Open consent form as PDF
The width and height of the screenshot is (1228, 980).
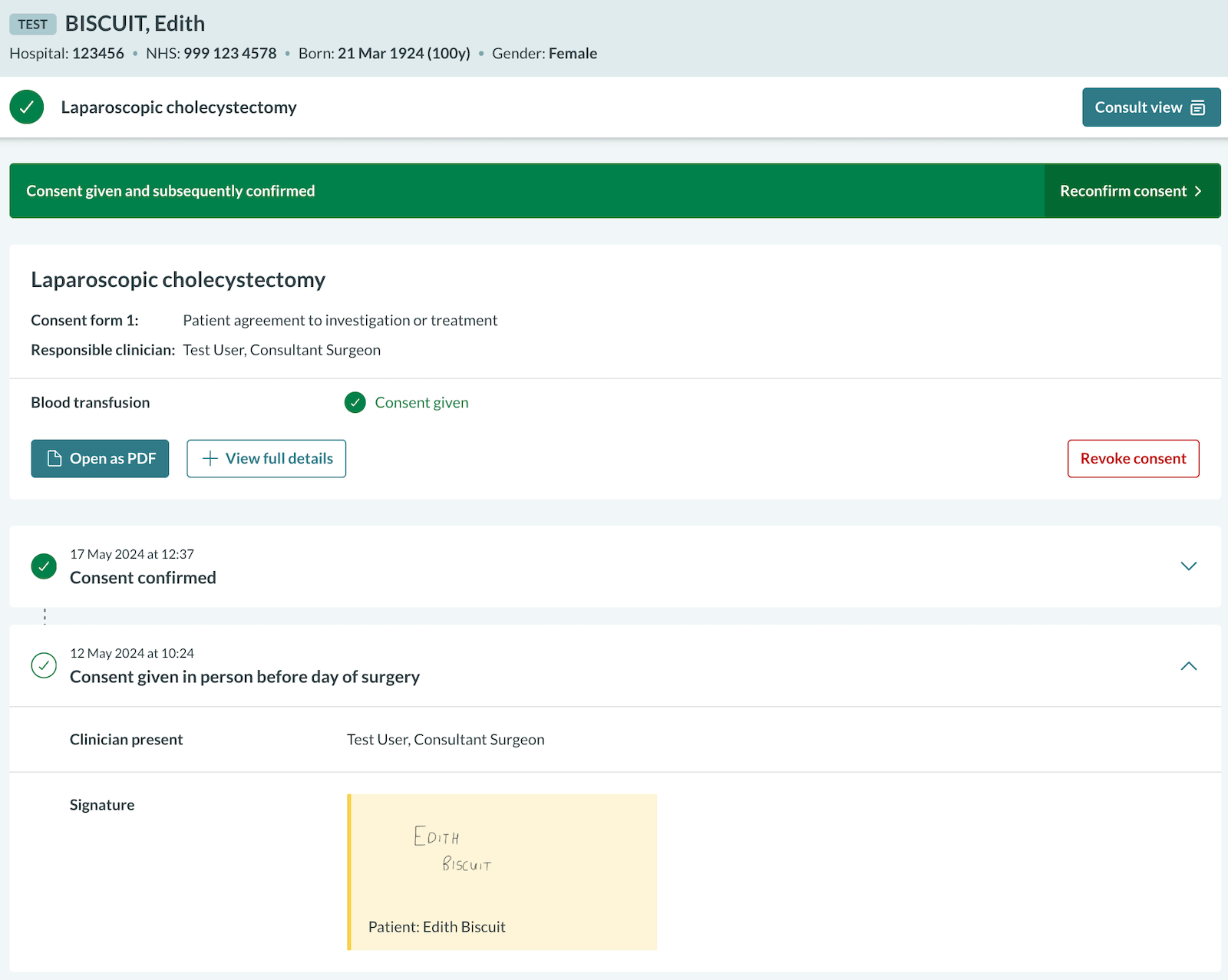tap(100, 459)
